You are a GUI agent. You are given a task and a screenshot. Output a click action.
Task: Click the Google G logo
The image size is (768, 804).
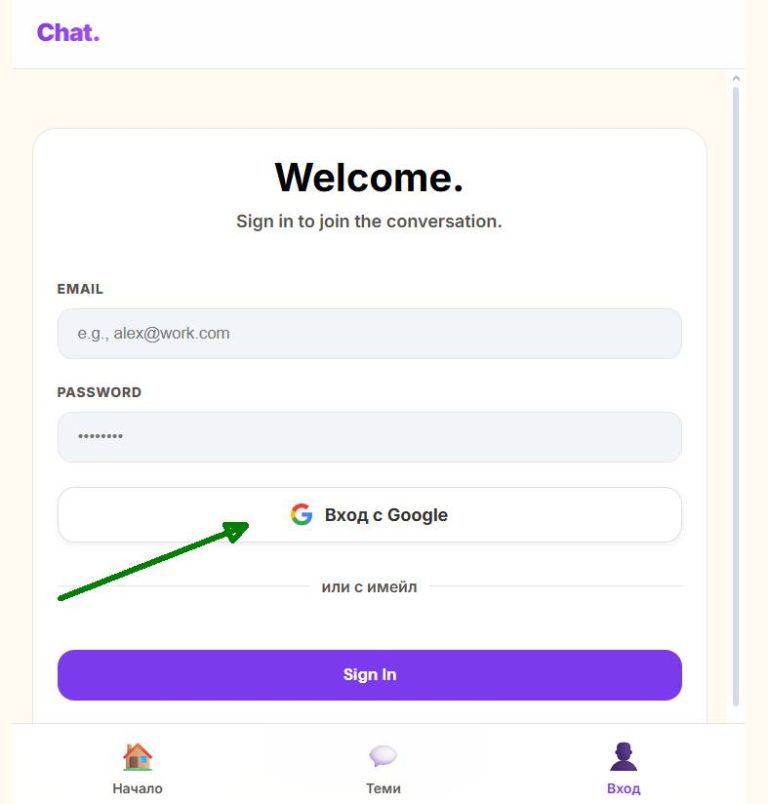tap(301, 514)
